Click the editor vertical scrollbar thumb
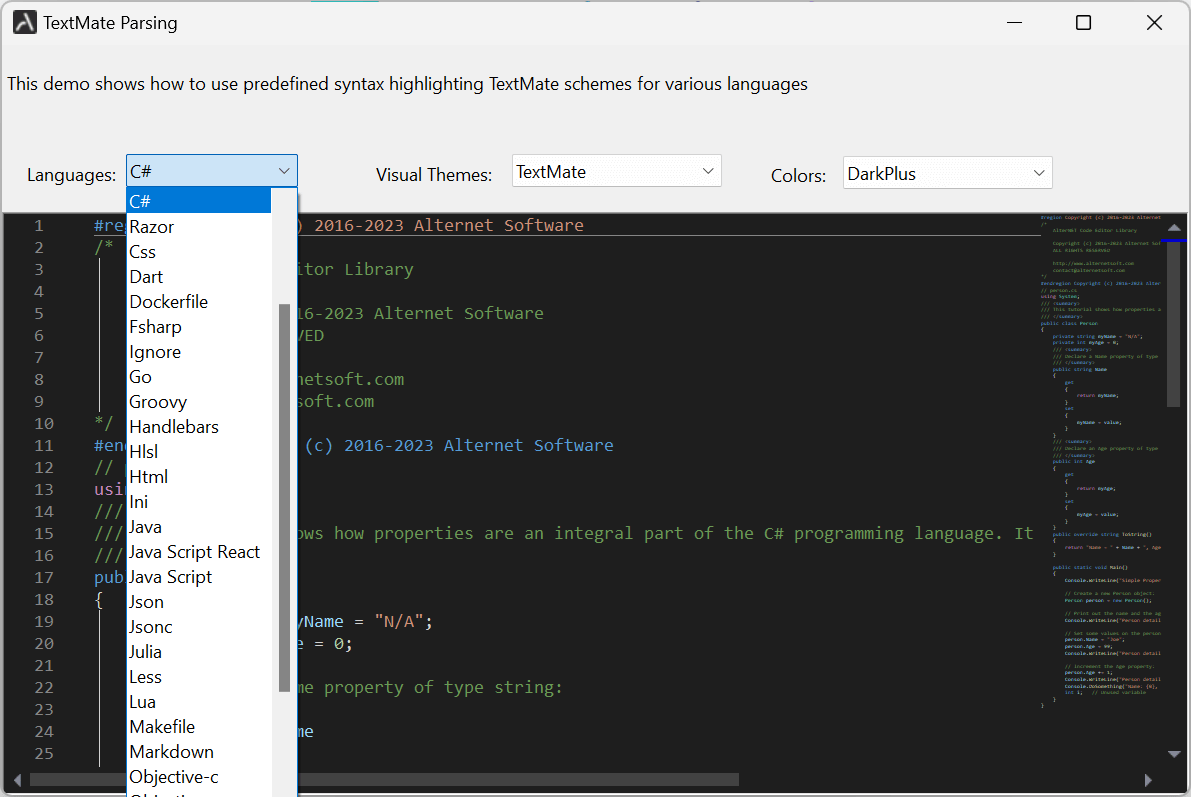The height and width of the screenshot is (797, 1191). click(1174, 325)
